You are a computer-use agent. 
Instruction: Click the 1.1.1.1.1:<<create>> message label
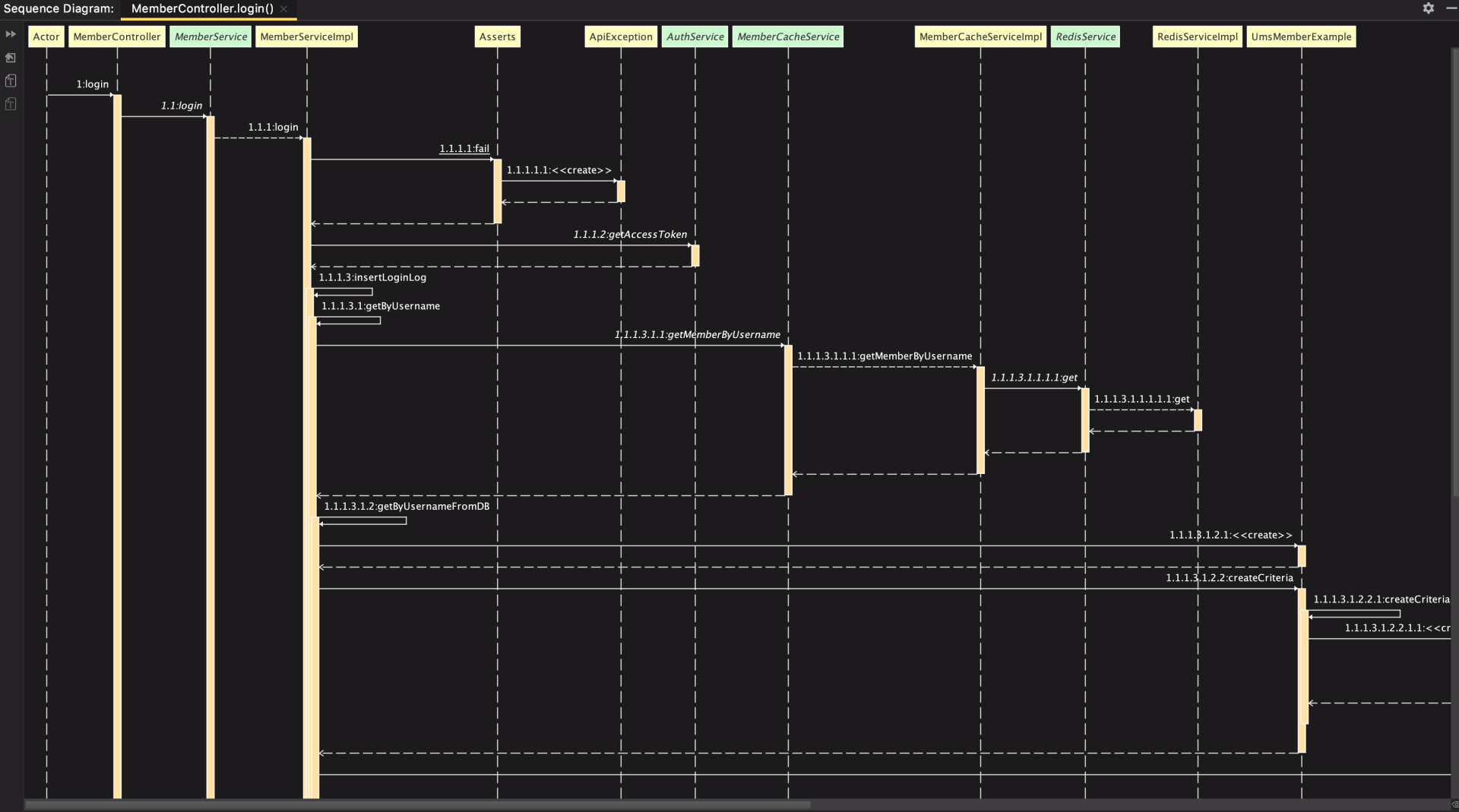point(559,170)
